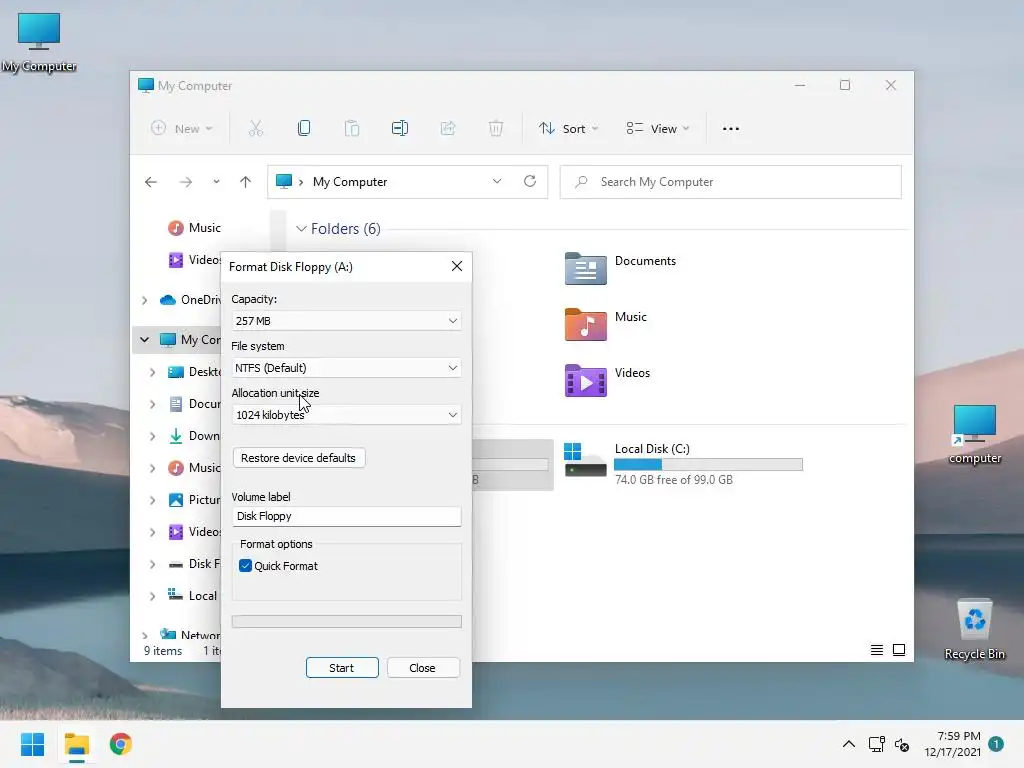Open the notification badge in taskbar
Screen dimensions: 1024x768
[996, 744]
